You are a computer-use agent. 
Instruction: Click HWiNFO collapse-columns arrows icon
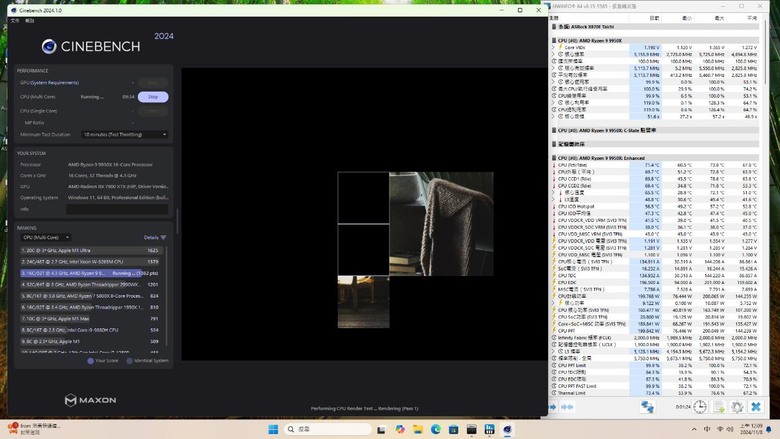567,407
